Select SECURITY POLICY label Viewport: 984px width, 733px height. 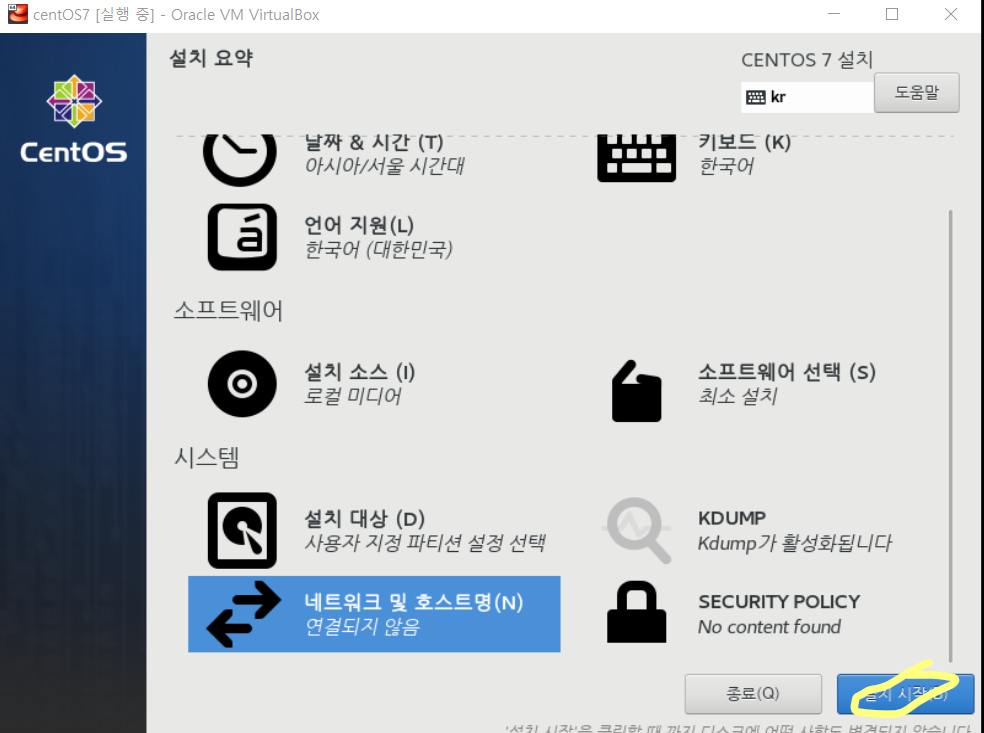(779, 601)
